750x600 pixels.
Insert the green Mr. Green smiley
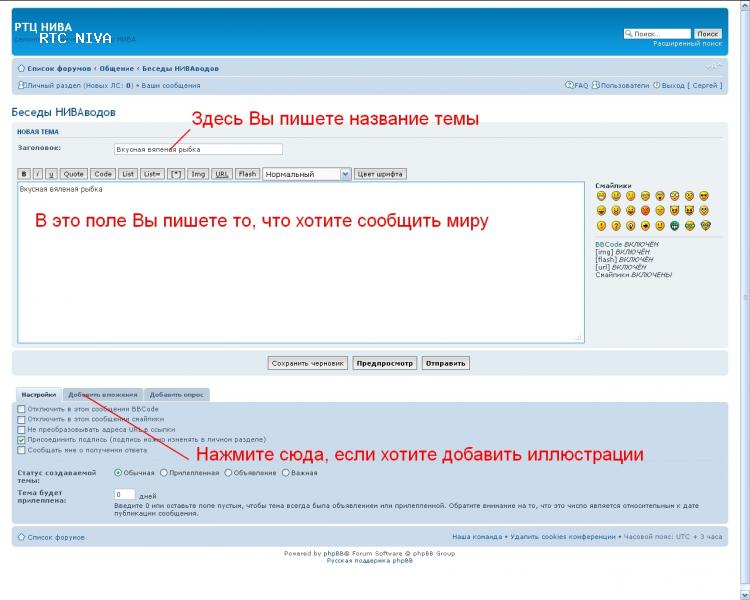[674, 225]
